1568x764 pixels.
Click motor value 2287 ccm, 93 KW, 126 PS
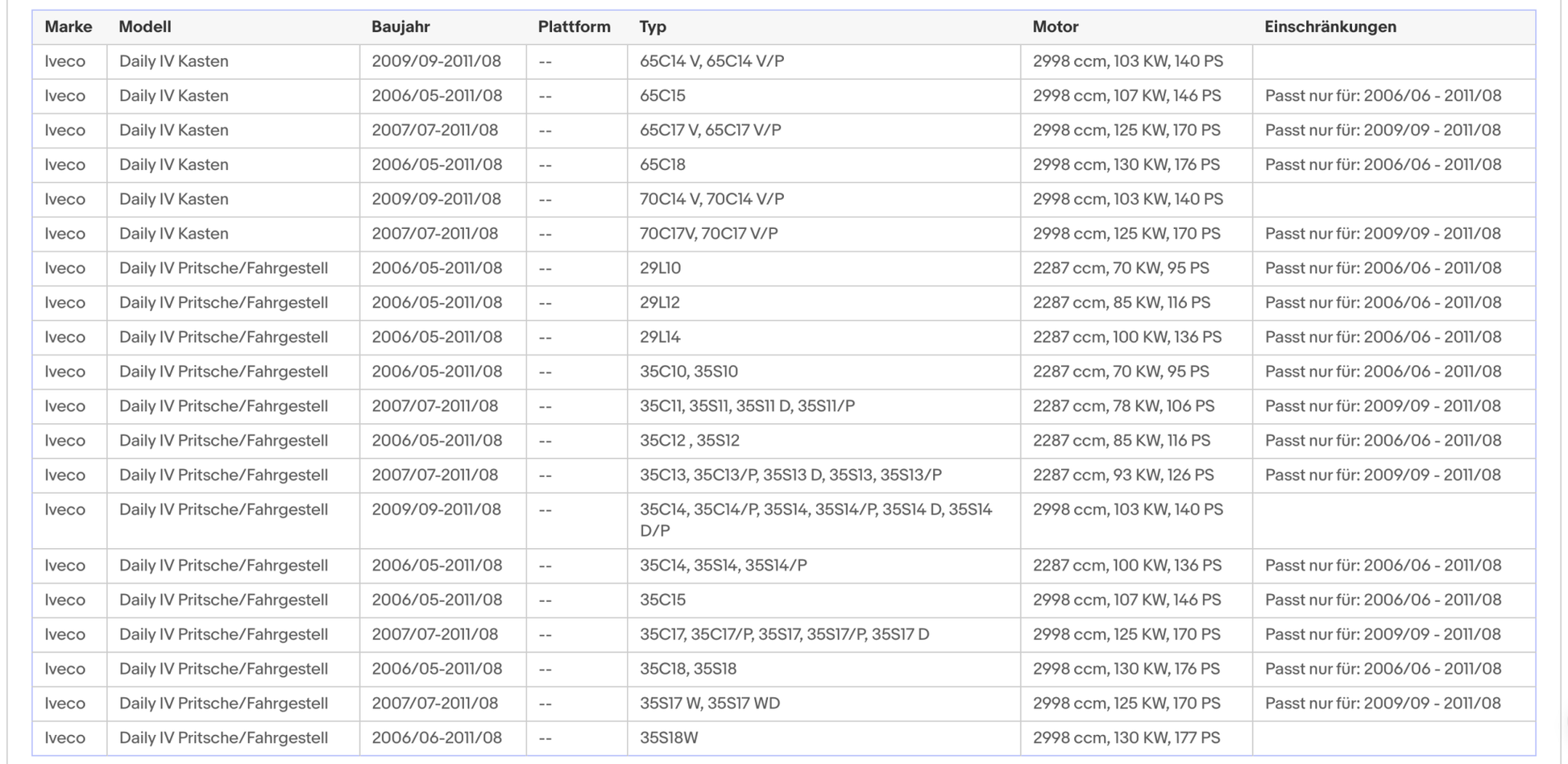[x=1123, y=475]
